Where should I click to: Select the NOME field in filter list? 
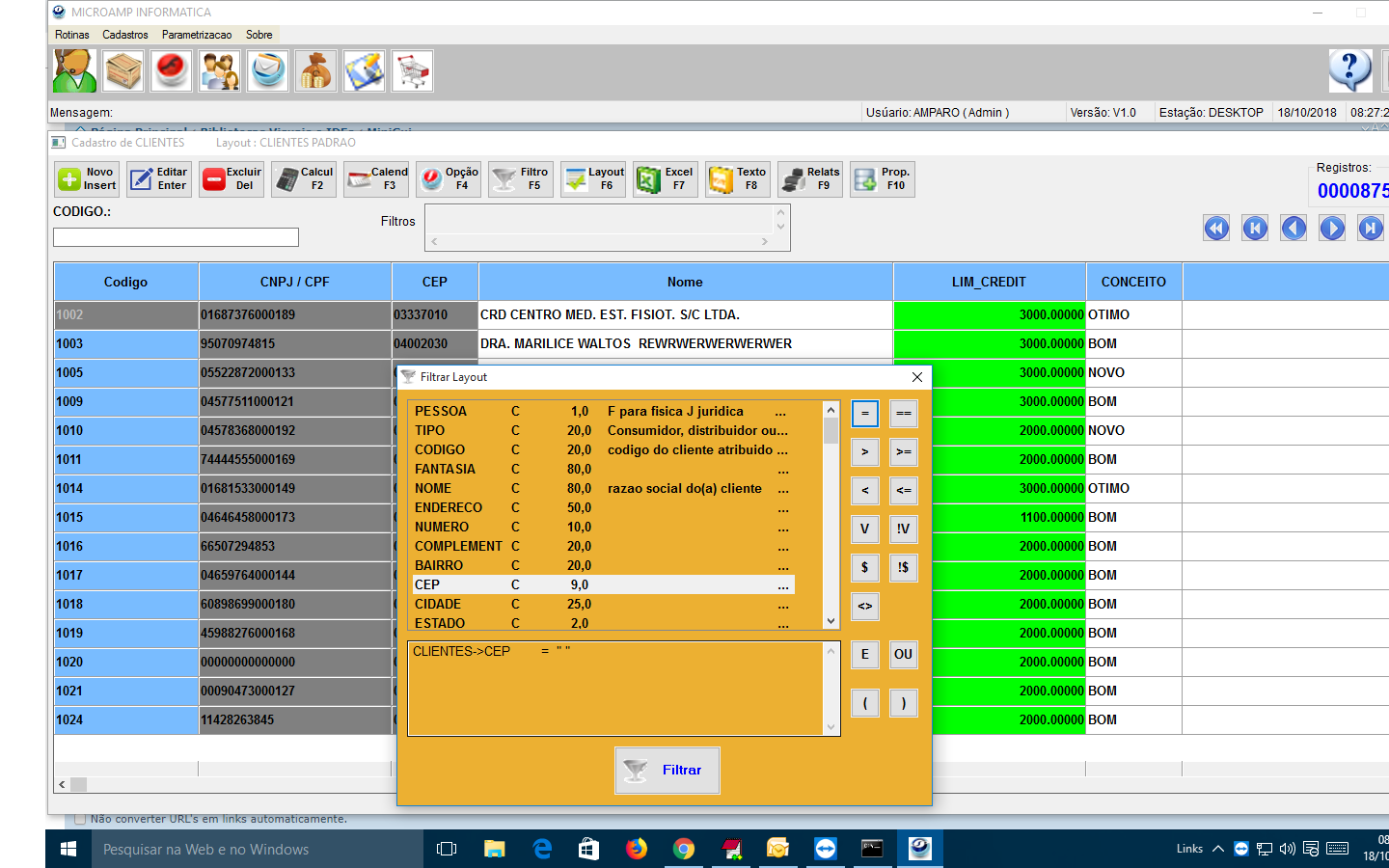pyautogui.click(x=433, y=489)
